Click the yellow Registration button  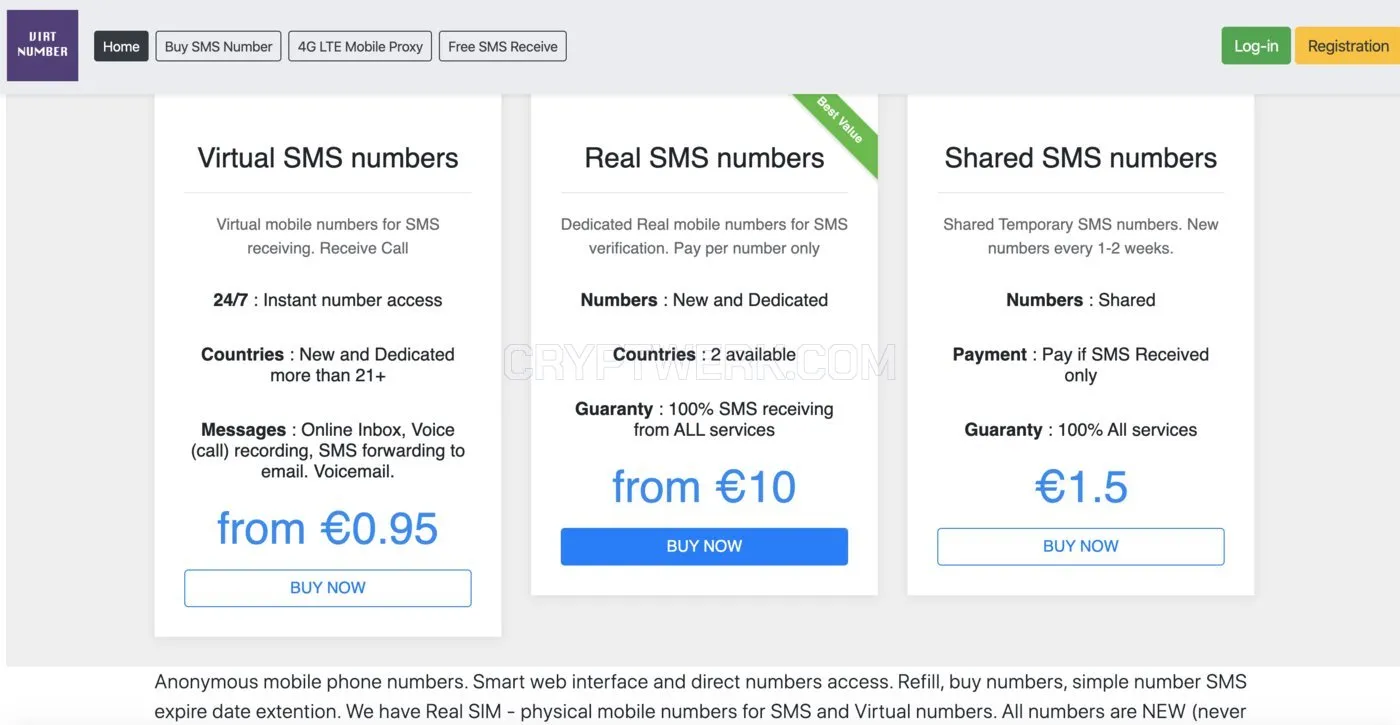pos(1347,46)
